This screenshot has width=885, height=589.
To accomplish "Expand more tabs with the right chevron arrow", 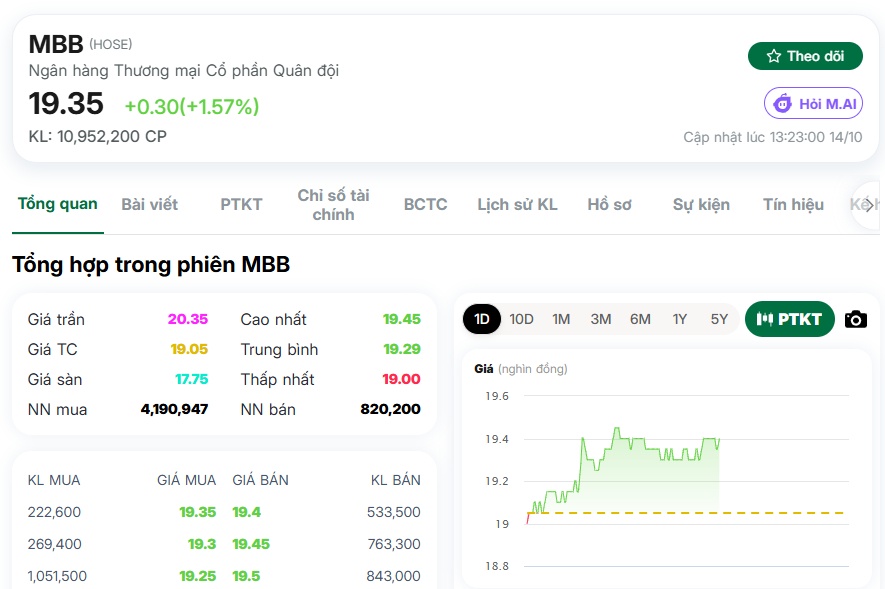I will [868, 204].
